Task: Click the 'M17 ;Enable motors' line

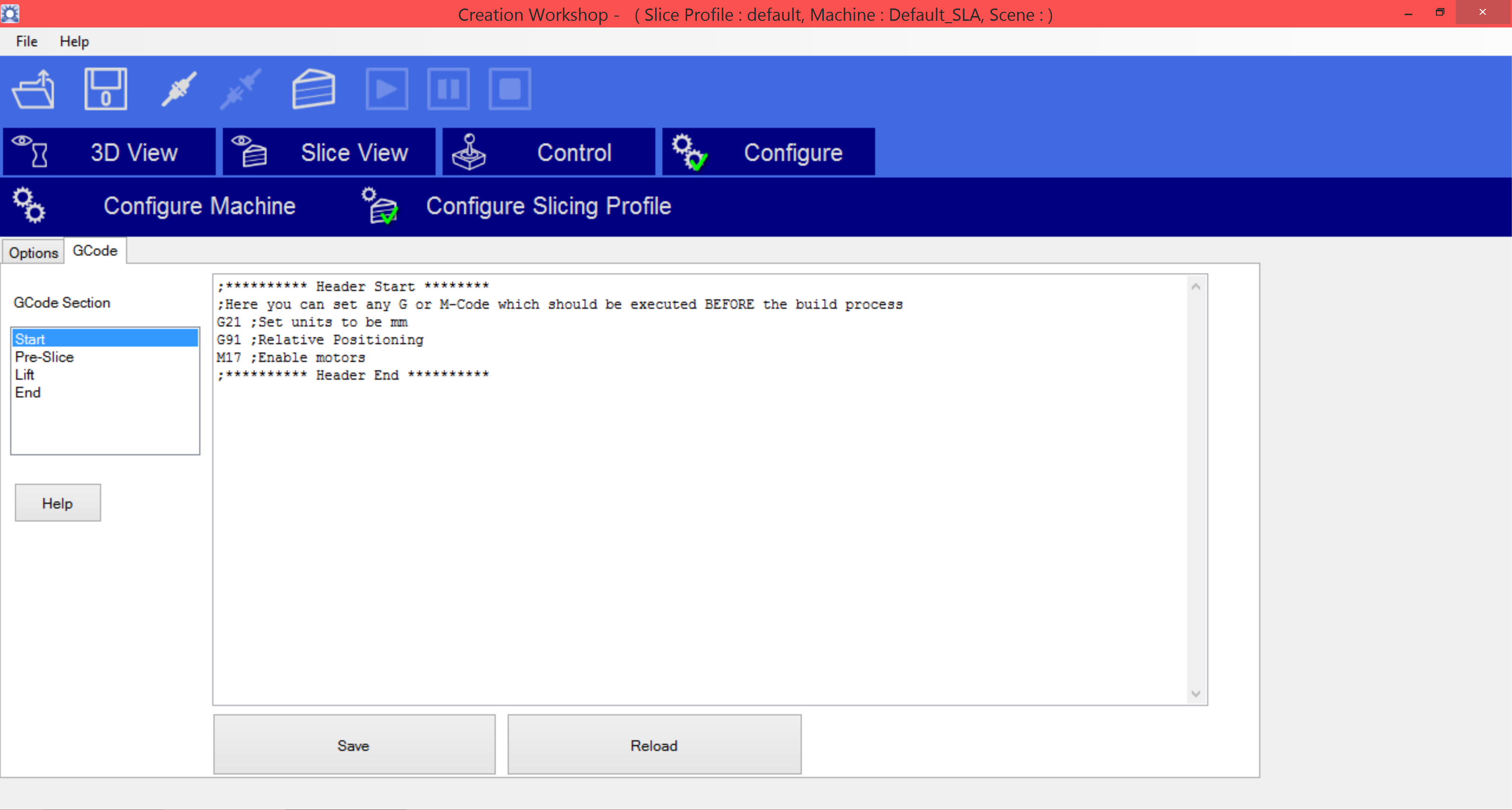Action: [x=291, y=357]
